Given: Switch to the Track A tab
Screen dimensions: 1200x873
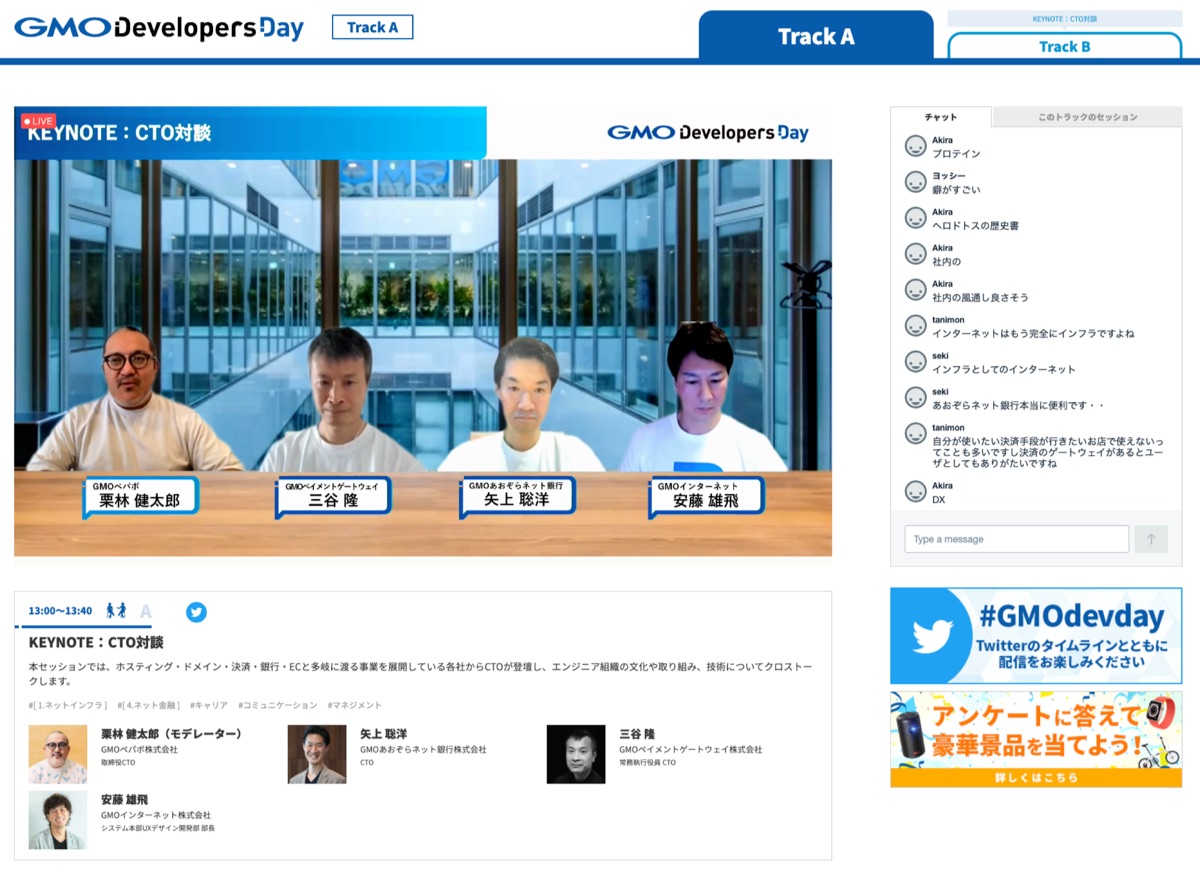Looking at the screenshot, I should pos(816,37).
